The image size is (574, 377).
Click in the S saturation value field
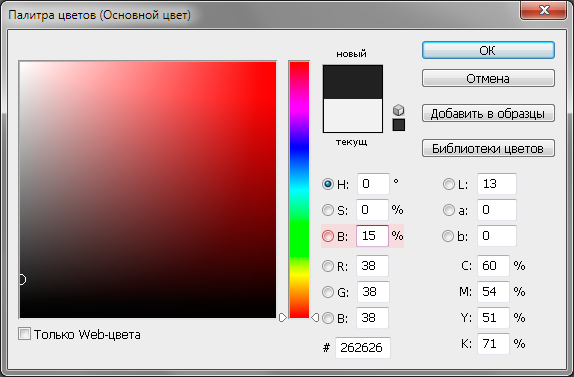(372, 210)
